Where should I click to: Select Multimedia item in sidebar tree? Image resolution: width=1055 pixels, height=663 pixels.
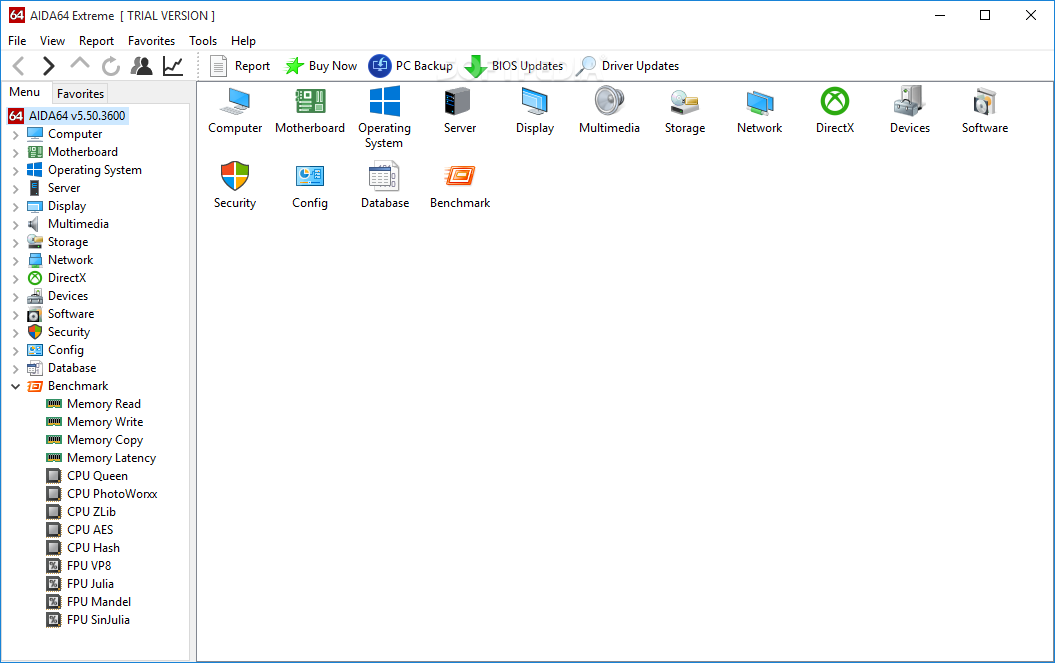(x=78, y=224)
